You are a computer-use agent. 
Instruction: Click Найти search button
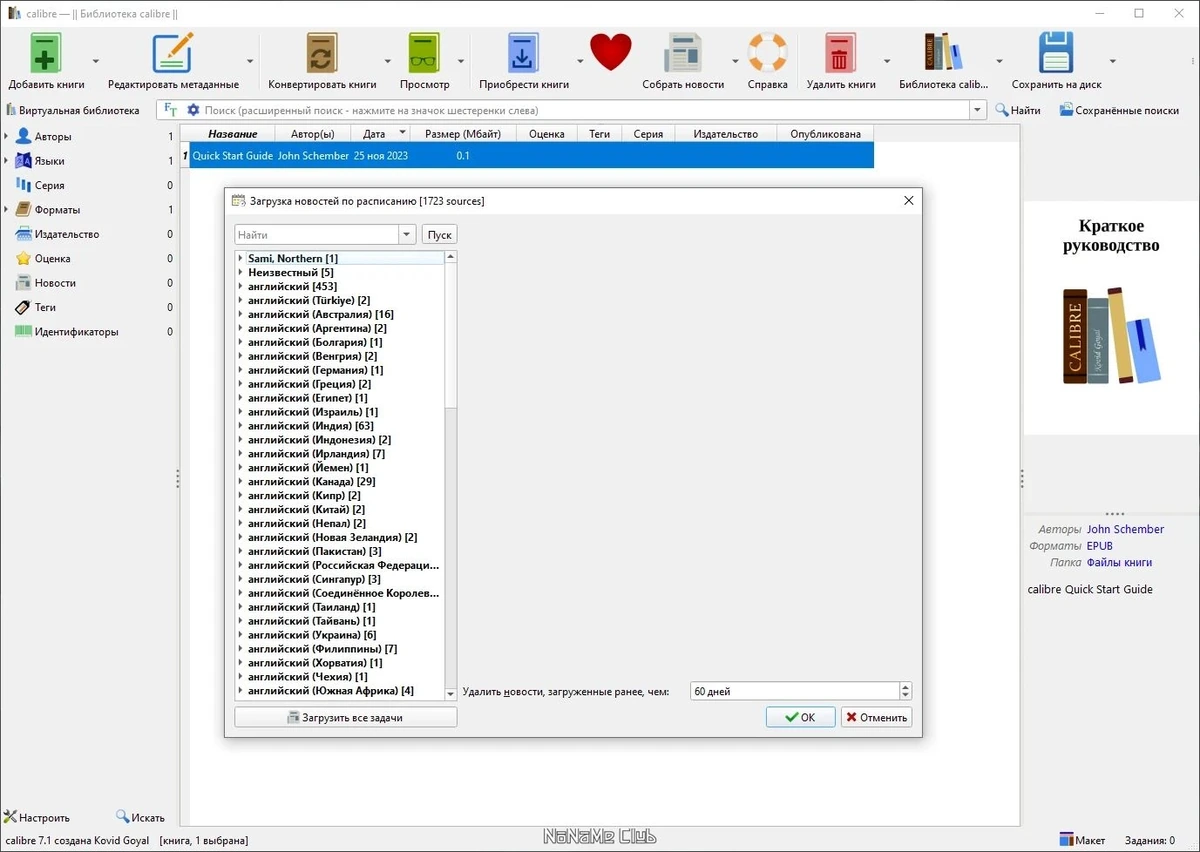[1018, 110]
